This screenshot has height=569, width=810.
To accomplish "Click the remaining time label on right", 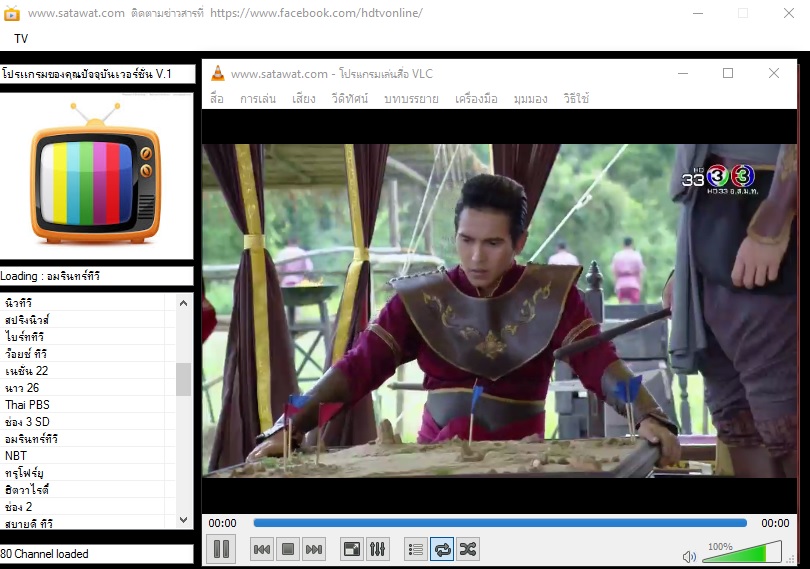I will click(775, 523).
